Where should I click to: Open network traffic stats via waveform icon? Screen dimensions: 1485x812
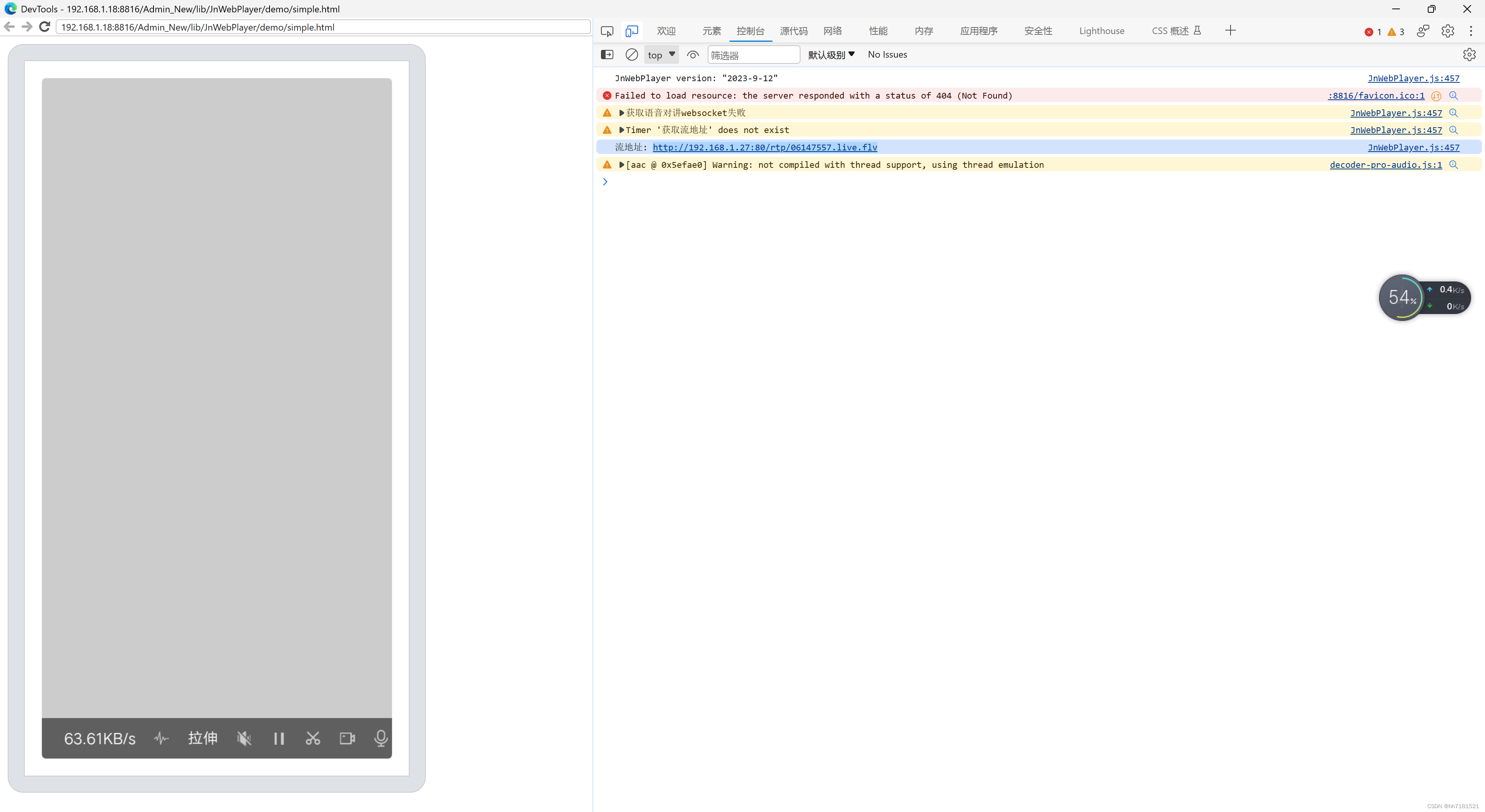[161, 738]
